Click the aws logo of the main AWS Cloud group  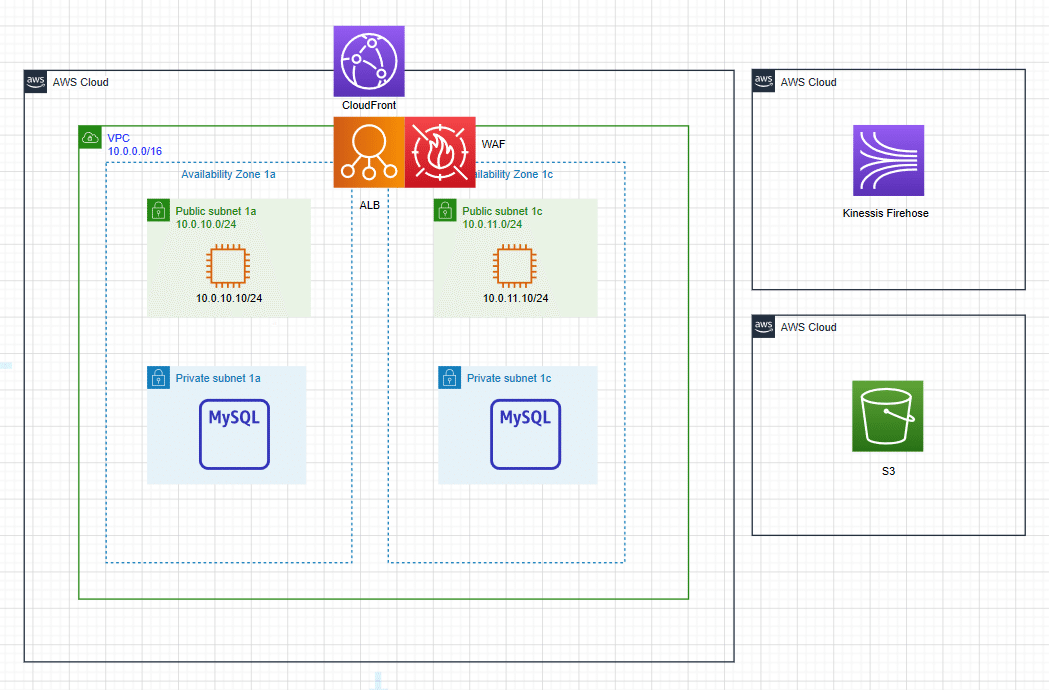click(35, 82)
